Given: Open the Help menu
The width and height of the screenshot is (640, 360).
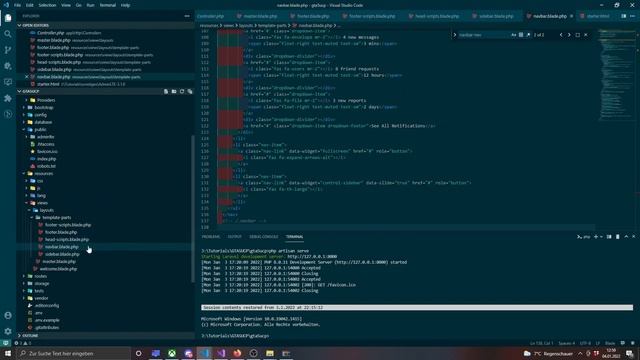Looking at the screenshot, I should click(x=125, y=5).
